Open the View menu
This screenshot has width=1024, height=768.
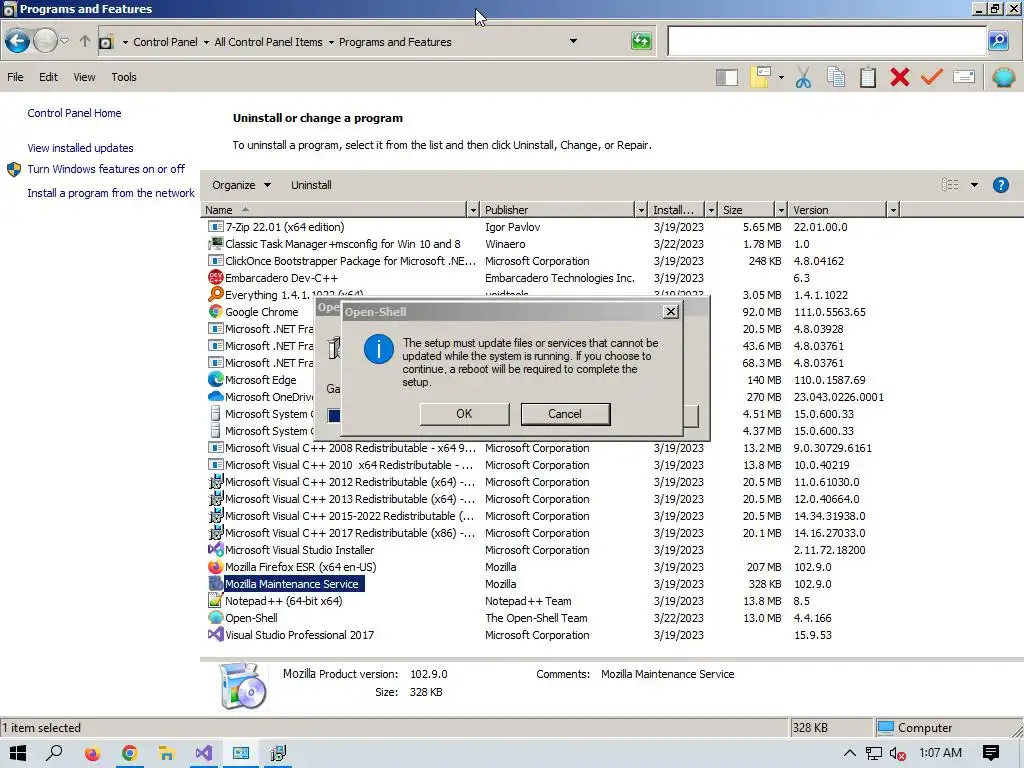84,77
